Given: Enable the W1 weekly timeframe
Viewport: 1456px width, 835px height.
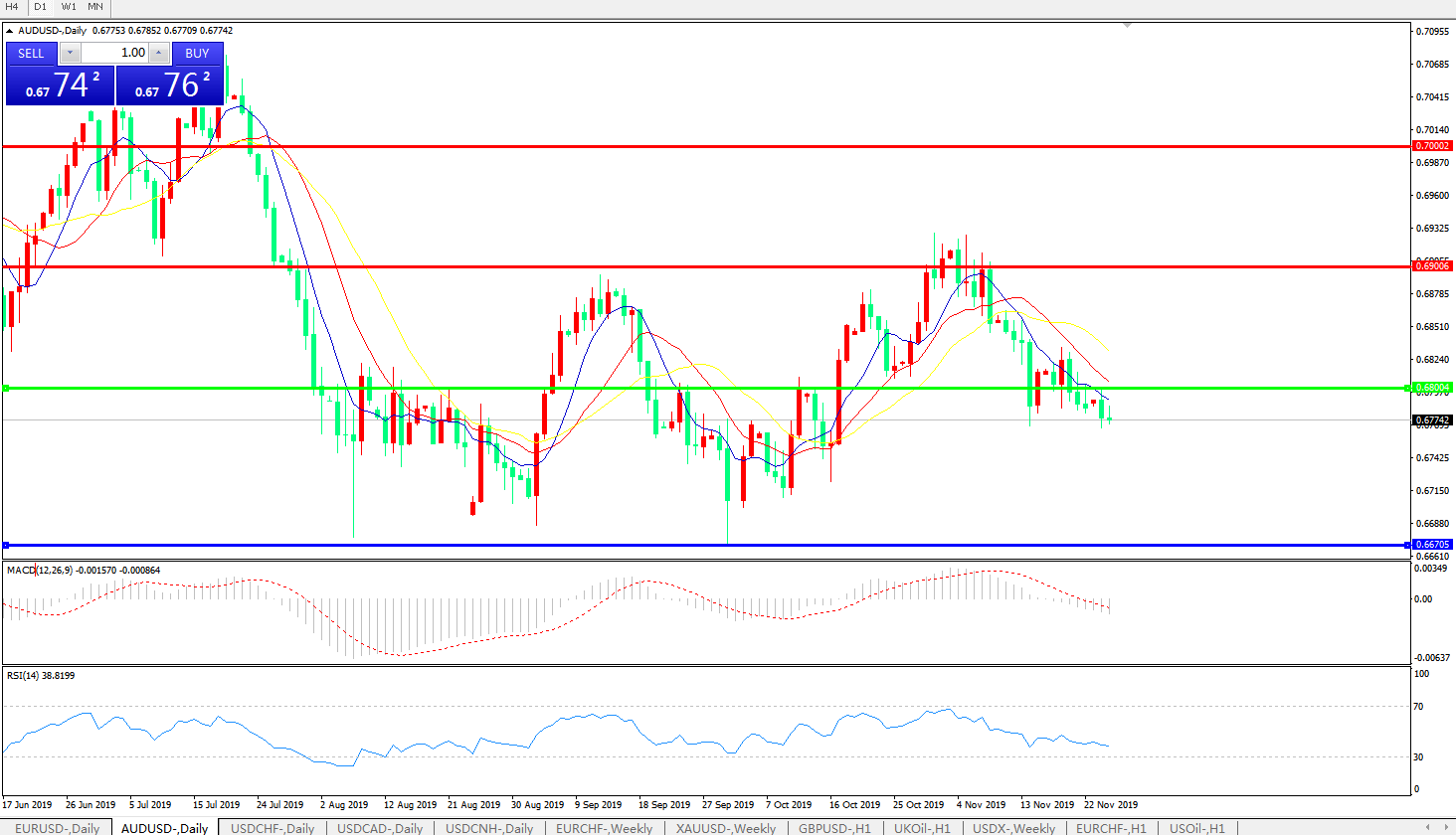Looking at the screenshot, I should [x=69, y=7].
